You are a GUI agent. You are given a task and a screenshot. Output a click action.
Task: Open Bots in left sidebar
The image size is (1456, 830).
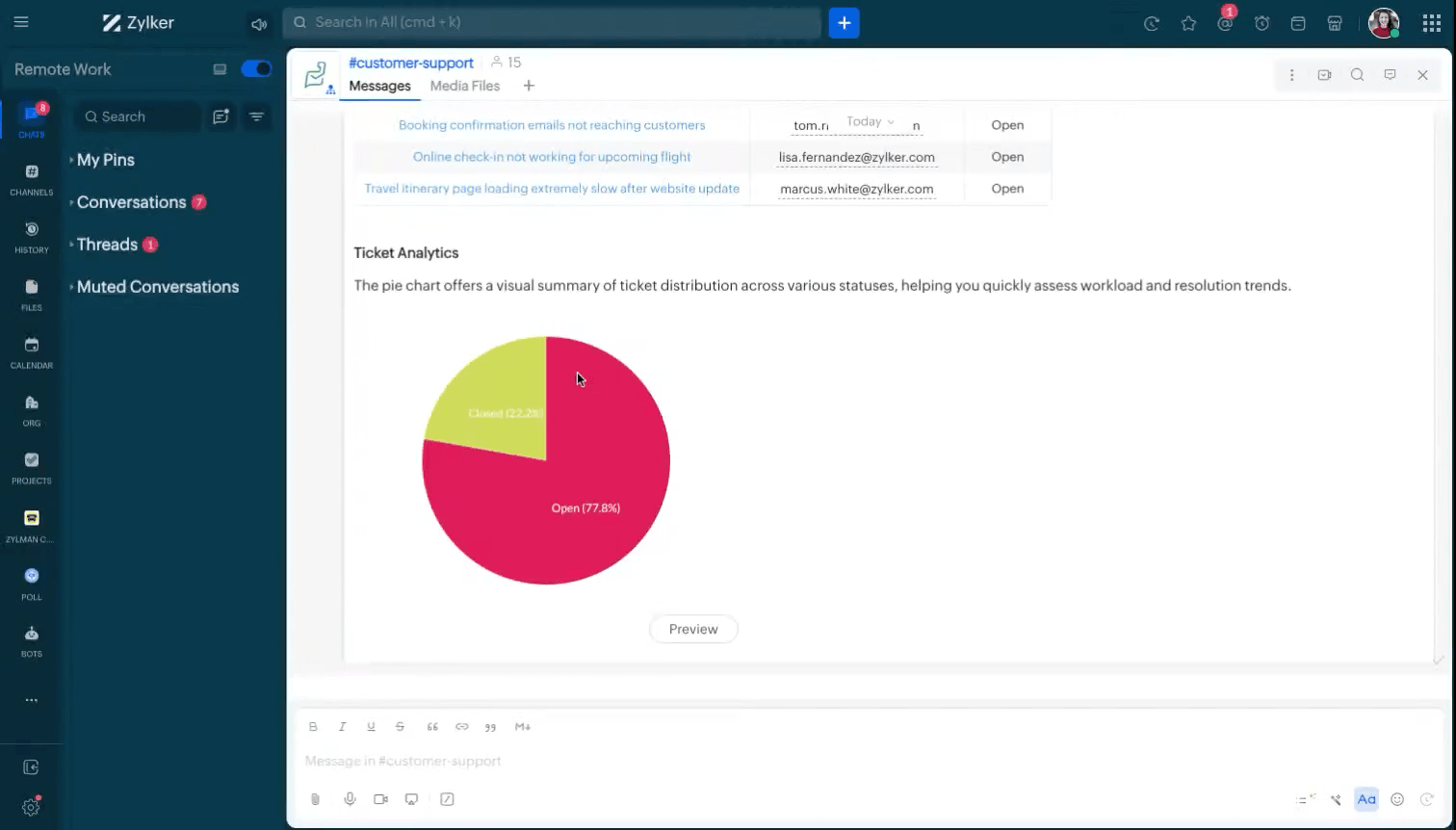(x=32, y=641)
